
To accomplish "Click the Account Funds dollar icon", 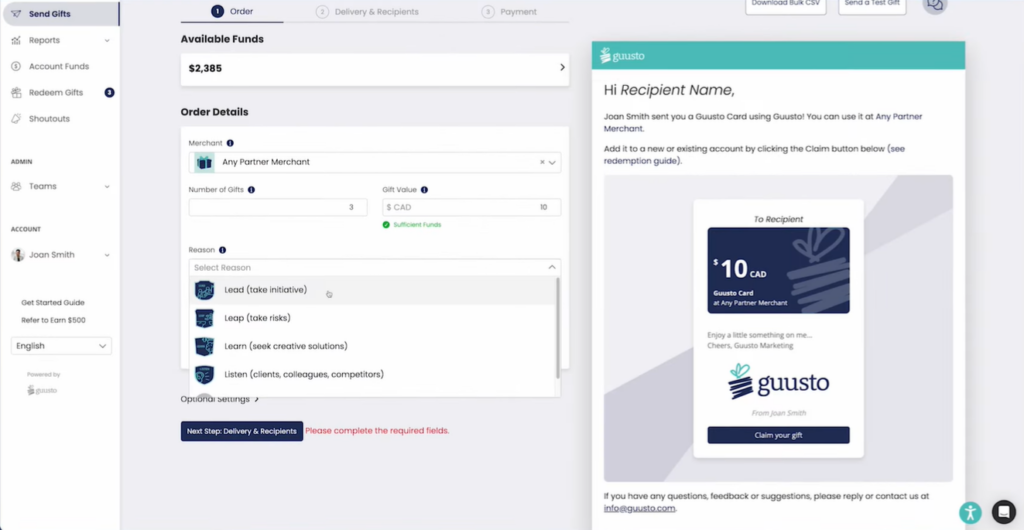I will pos(16,67).
